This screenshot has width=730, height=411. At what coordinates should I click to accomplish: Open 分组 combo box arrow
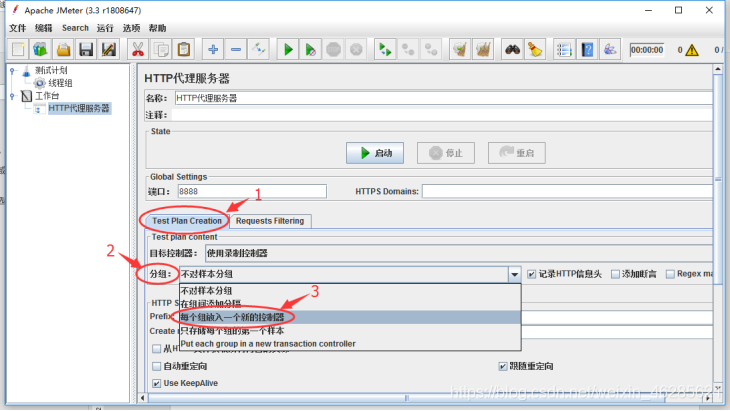(x=514, y=275)
